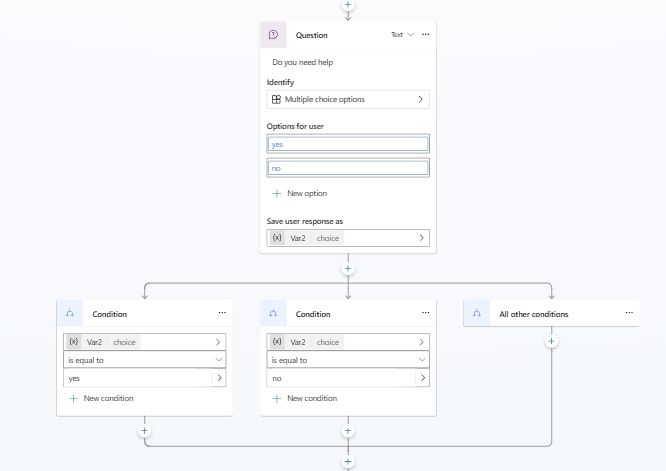Image resolution: width=666 pixels, height=471 pixels.
Task: Select the Question node title
Action: click(312, 35)
